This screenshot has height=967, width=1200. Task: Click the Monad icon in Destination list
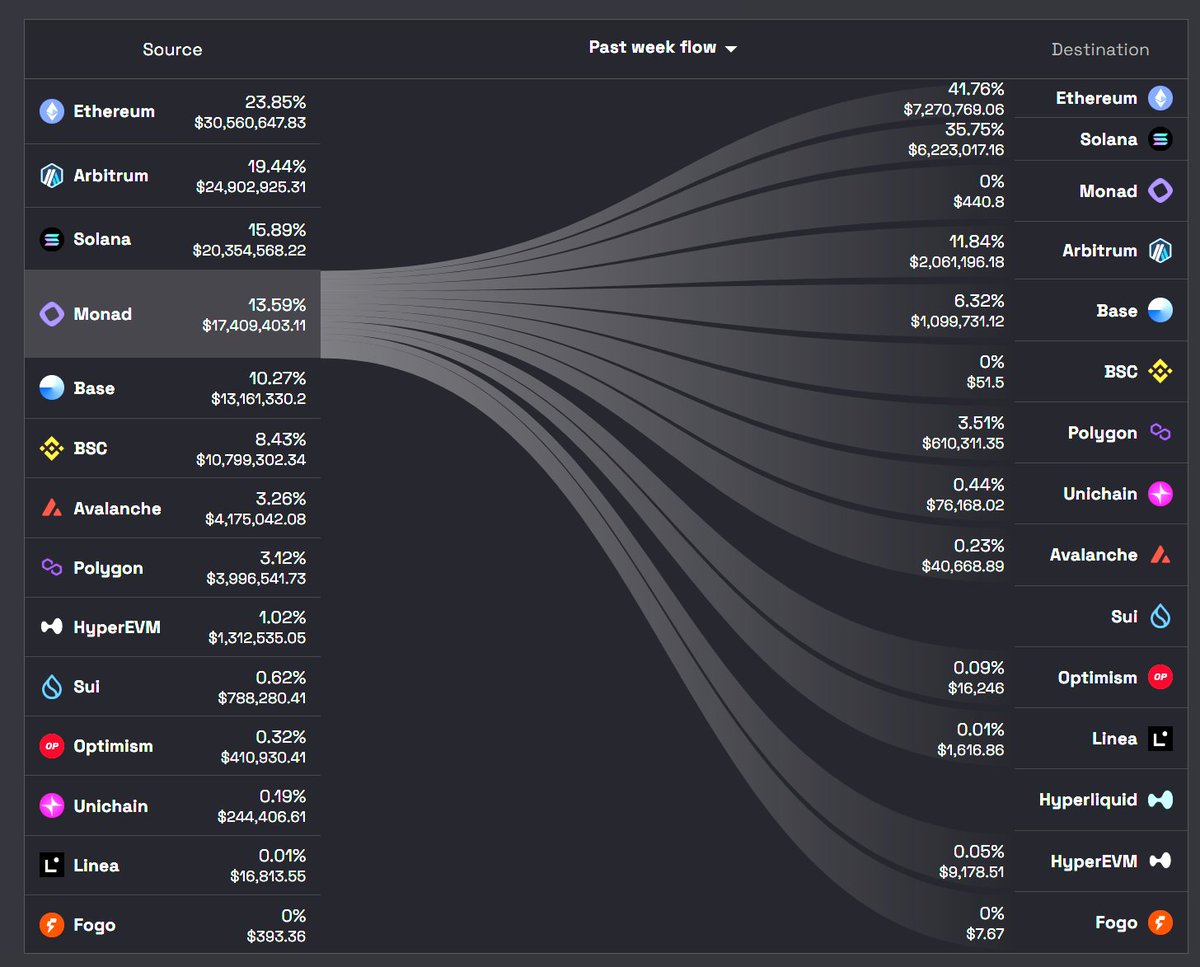1160,191
